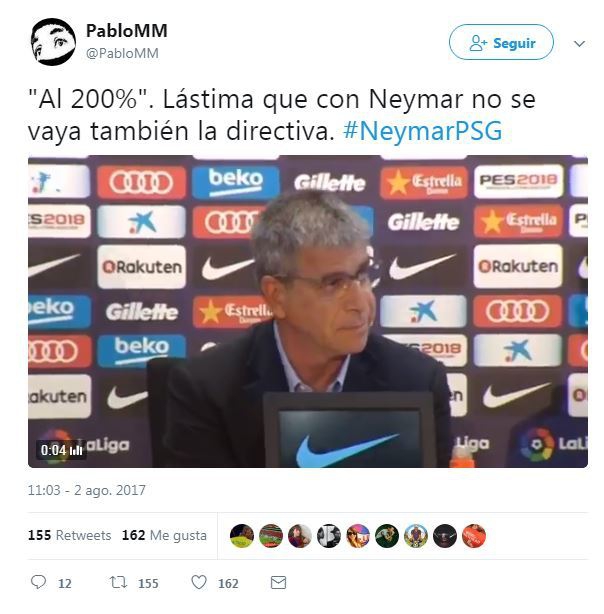The width and height of the screenshot is (604, 614).
Task: Follow PabloMM with Seguir button
Action: (501, 42)
